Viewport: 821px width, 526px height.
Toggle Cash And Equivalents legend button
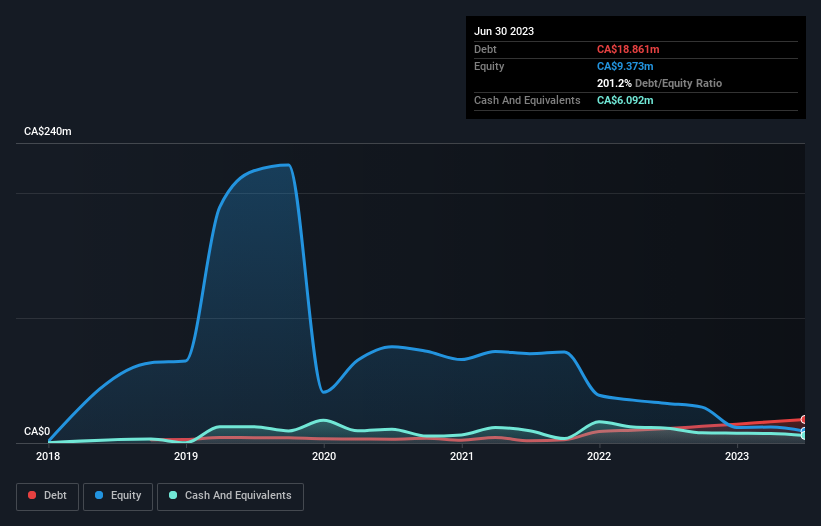coord(230,496)
